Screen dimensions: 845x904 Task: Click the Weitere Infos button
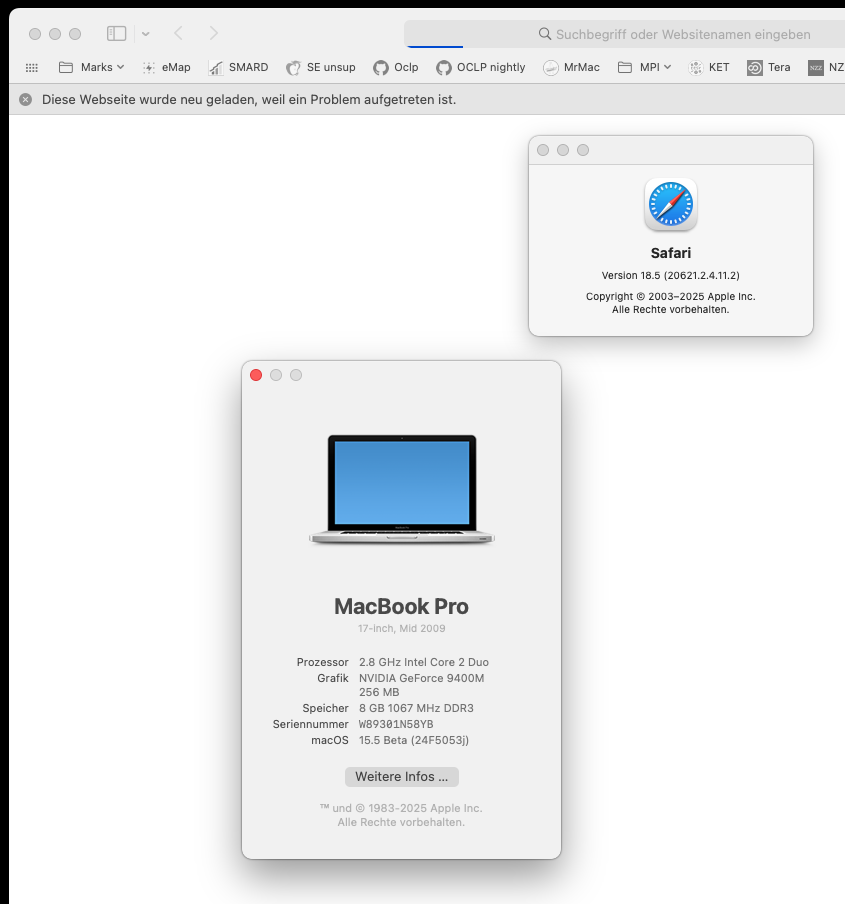click(402, 777)
